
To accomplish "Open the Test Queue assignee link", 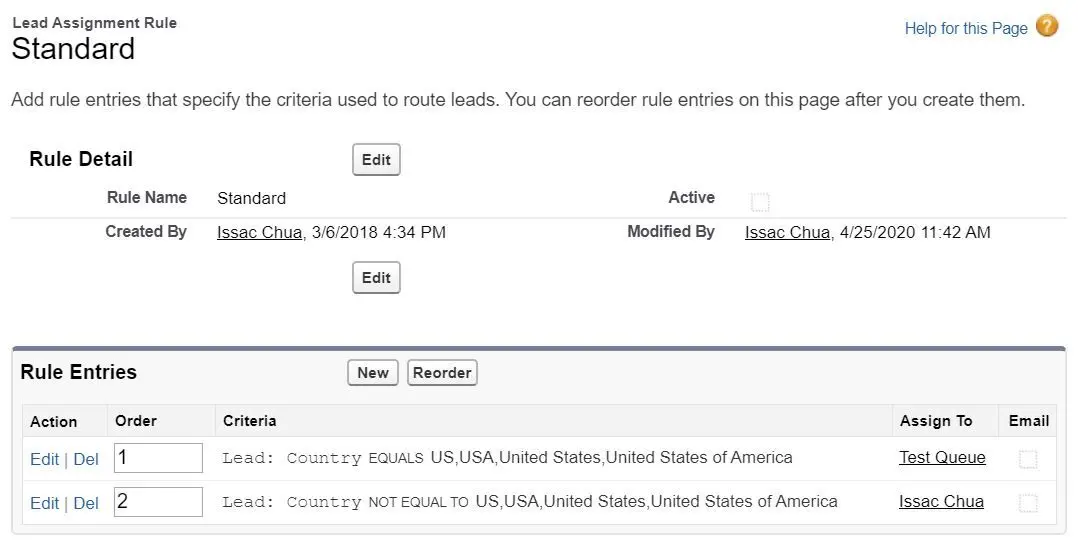I will [942, 458].
